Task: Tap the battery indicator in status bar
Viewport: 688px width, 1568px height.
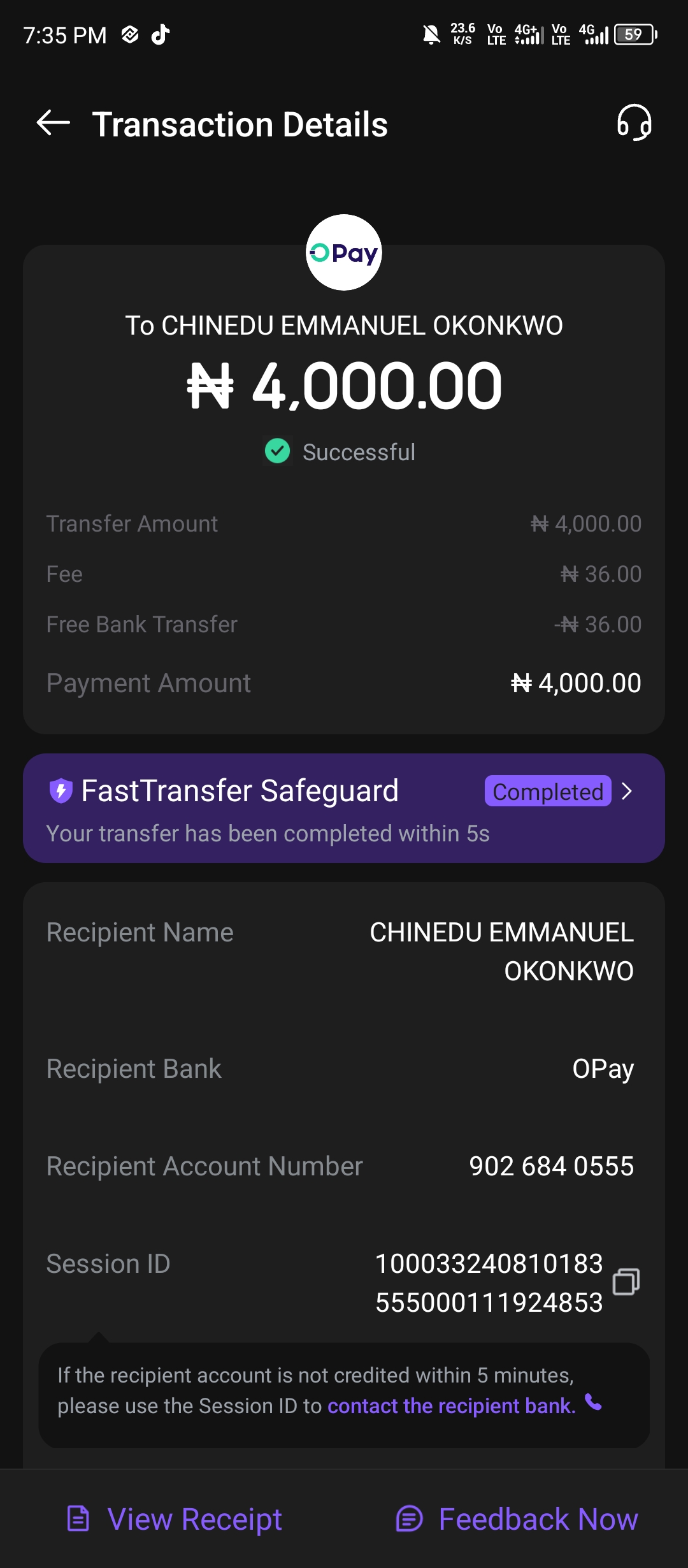Action: (635, 34)
